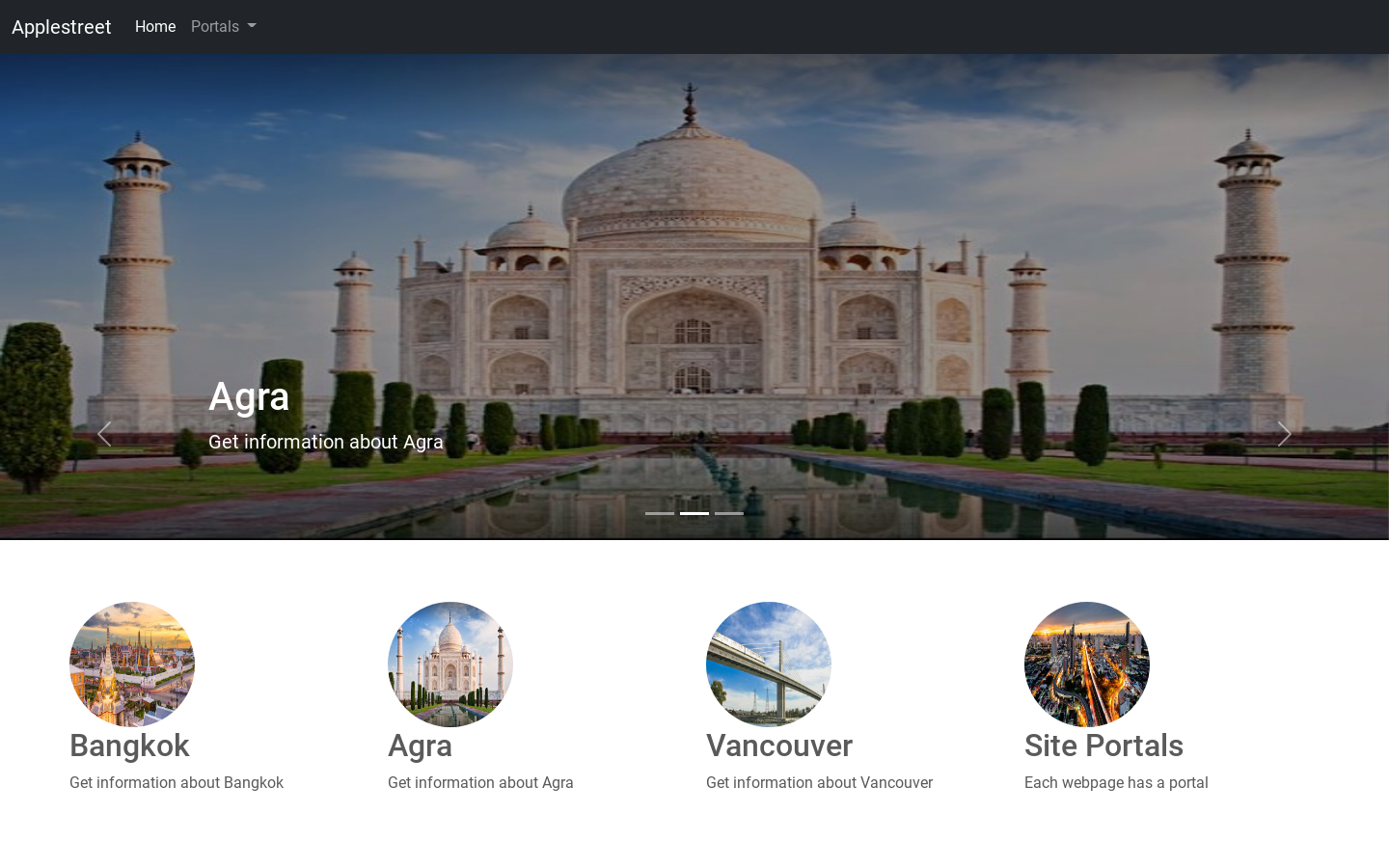Click the next slide arrow in carousel
This screenshot has width=1389, height=868.
click(1284, 435)
